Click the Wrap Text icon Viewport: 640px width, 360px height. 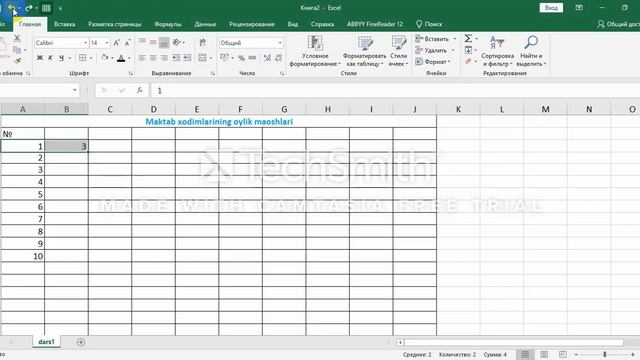pyautogui.click(x=202, y=42)
